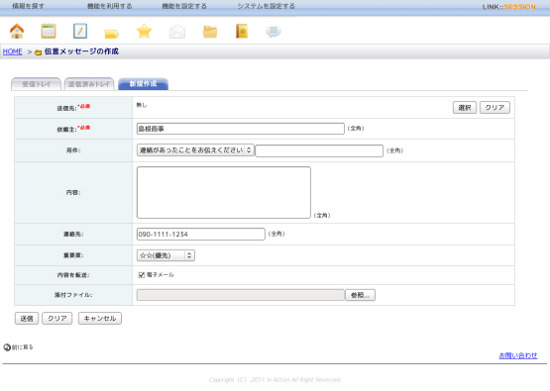Screen dimensions: 550x391
Task: Click the yellow tag memo icon
Action: pyautogui.click(x=112, y=34)
